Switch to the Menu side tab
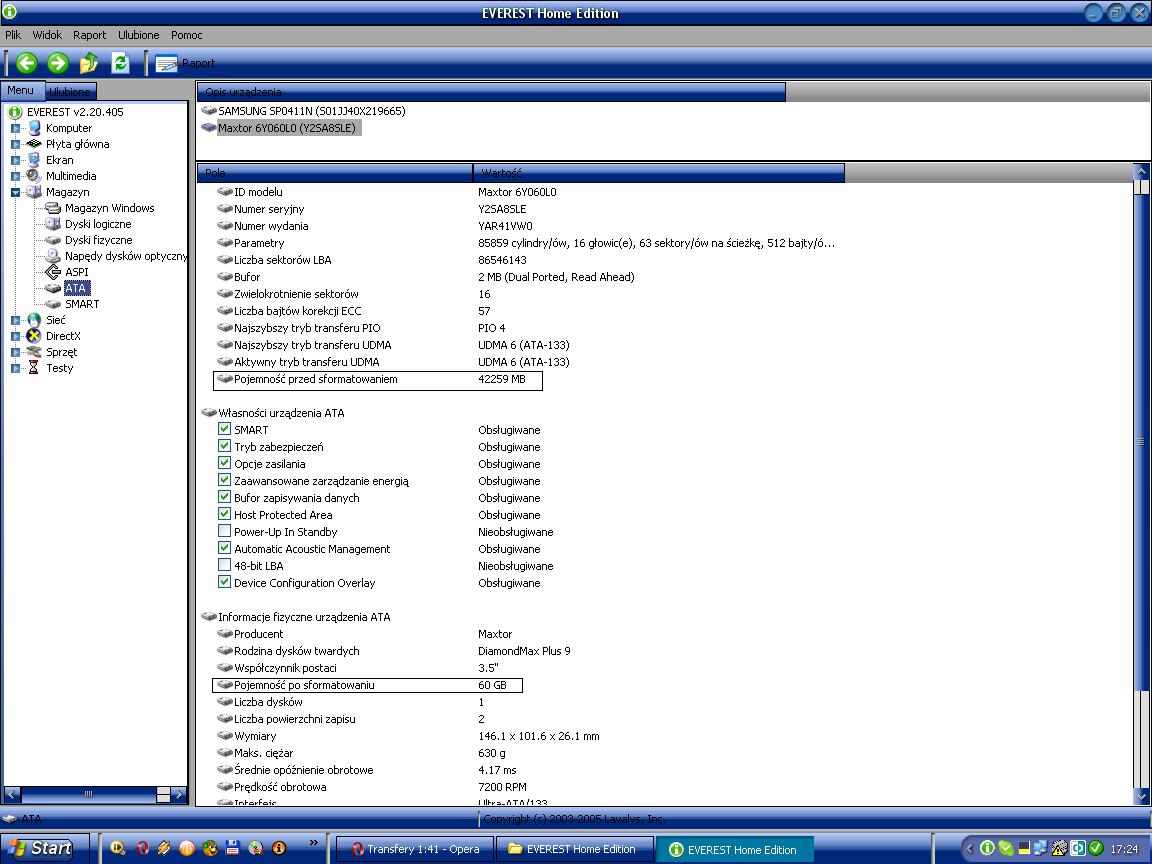This screenshot has width=1152, height=864. (21, 90)
